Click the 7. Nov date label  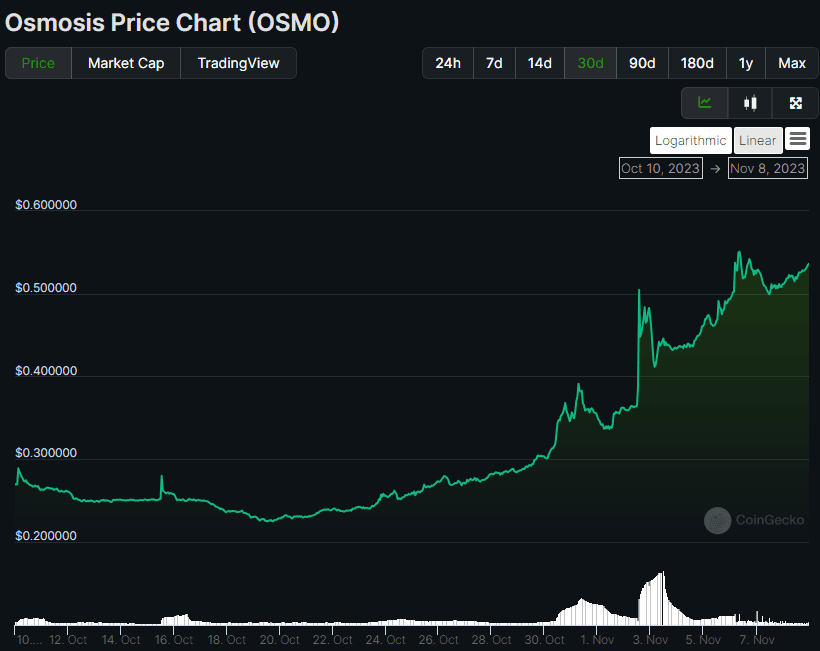coord(756,640)
